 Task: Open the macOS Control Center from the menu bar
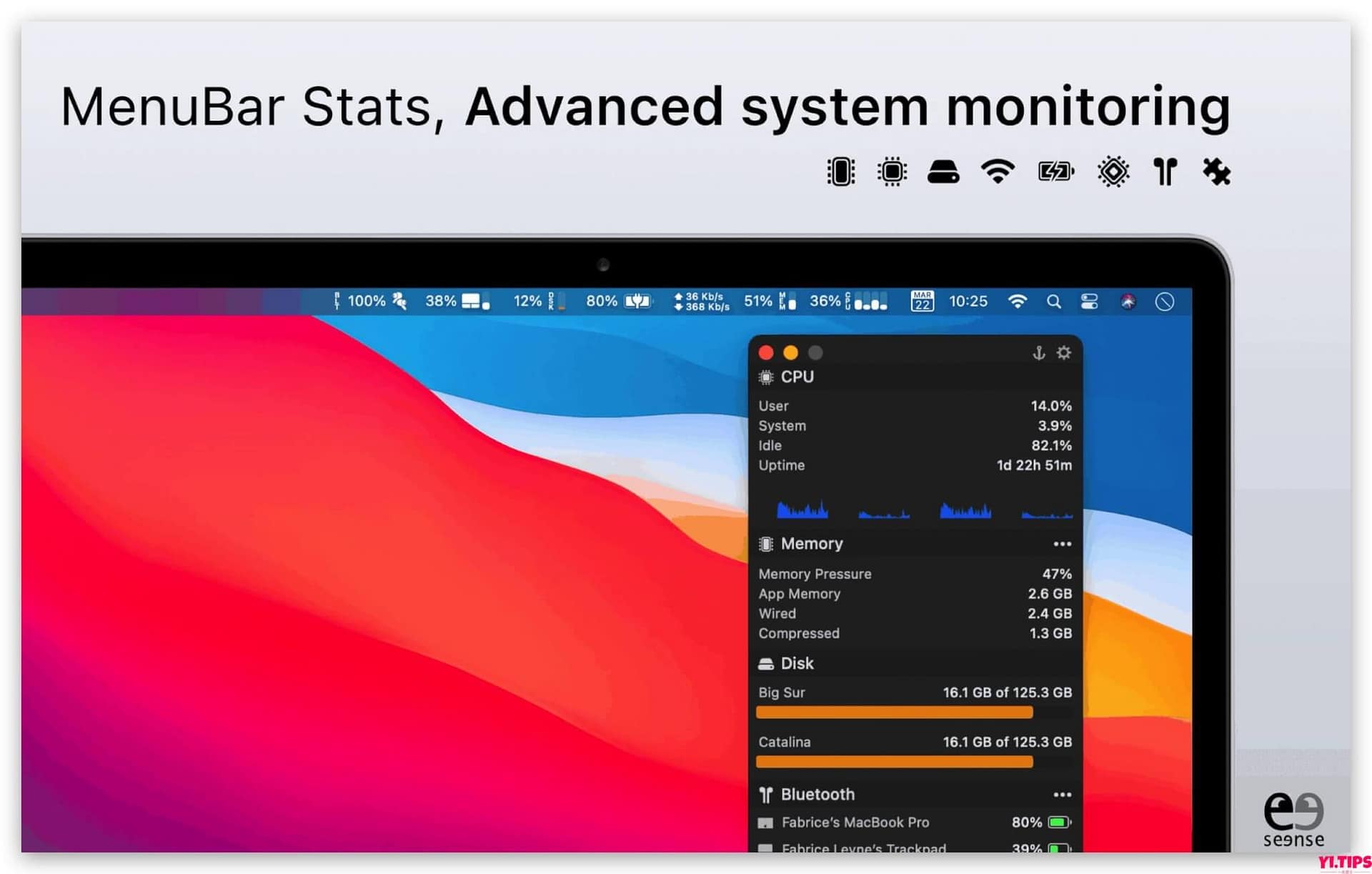[x=1088, y=302]
